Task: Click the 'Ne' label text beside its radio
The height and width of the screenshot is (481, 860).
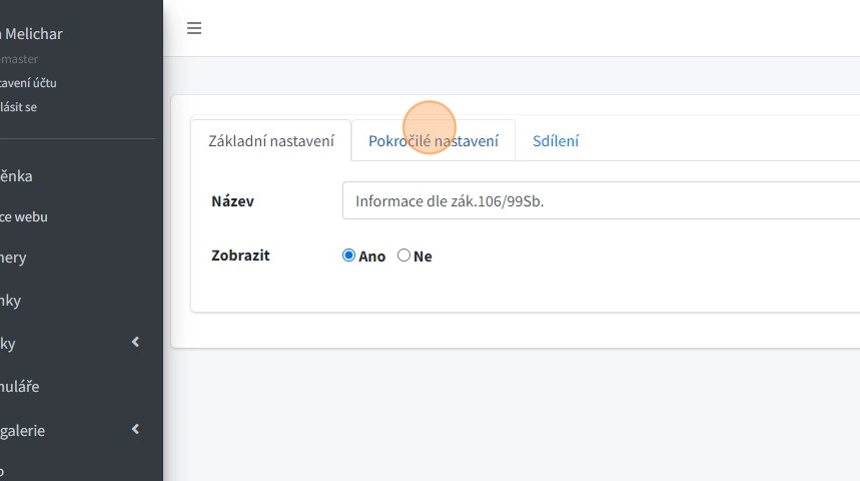Action: click(423, 257)
